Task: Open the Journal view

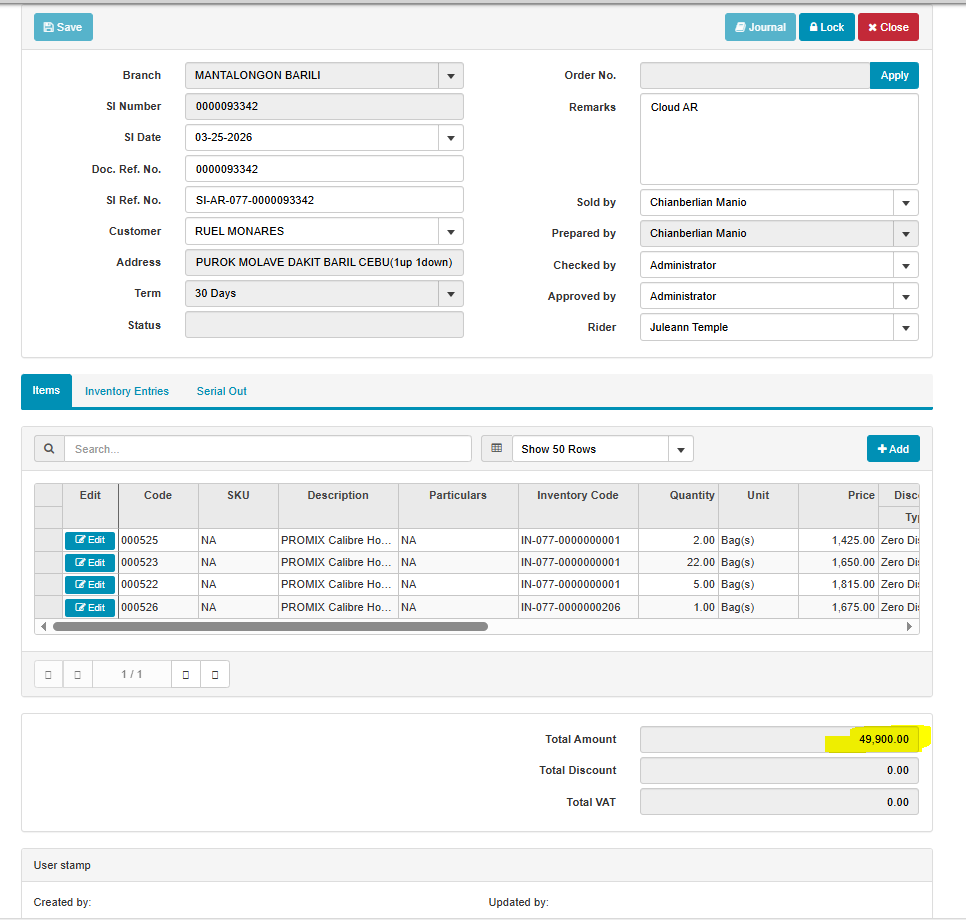Action: click(759, 27)
